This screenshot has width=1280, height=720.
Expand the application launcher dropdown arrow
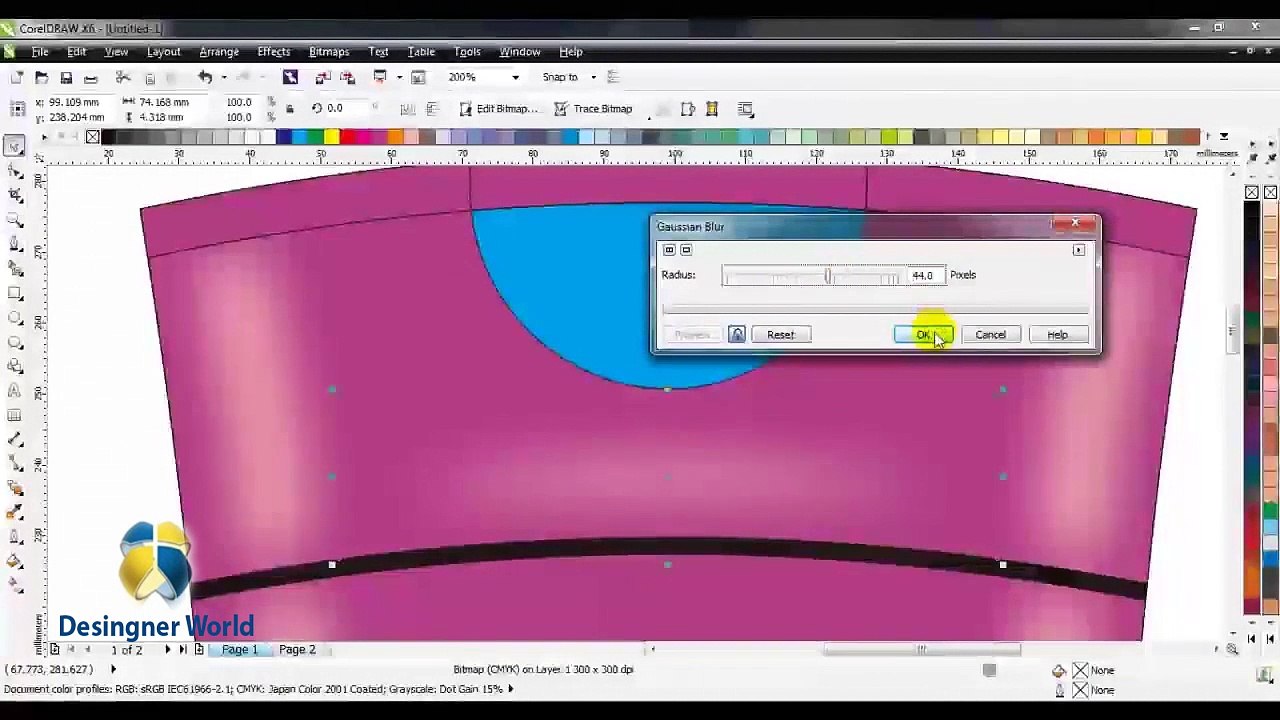point(399,77)
